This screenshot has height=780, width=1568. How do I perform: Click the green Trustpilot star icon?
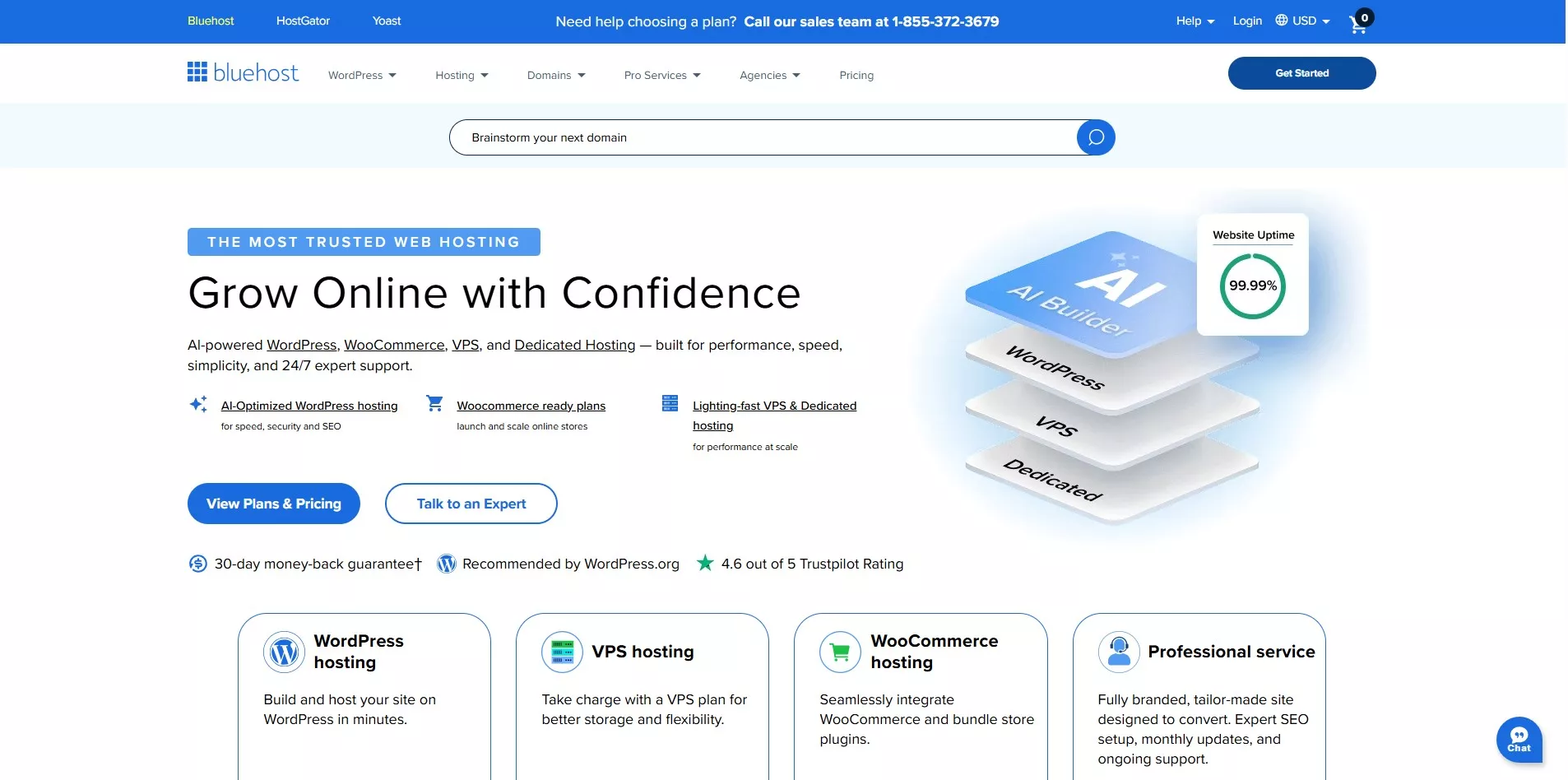point(706,563)
